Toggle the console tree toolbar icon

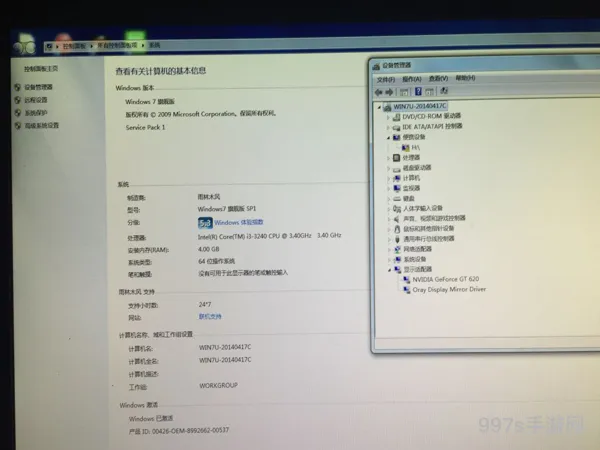click(x=404, y=92)
